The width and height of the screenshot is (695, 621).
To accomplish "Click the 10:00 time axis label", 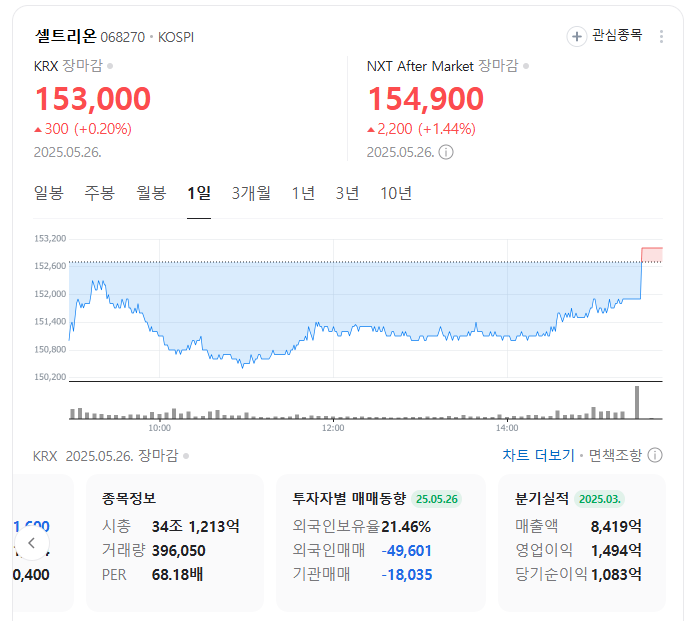I will click(x=159, y=428).
